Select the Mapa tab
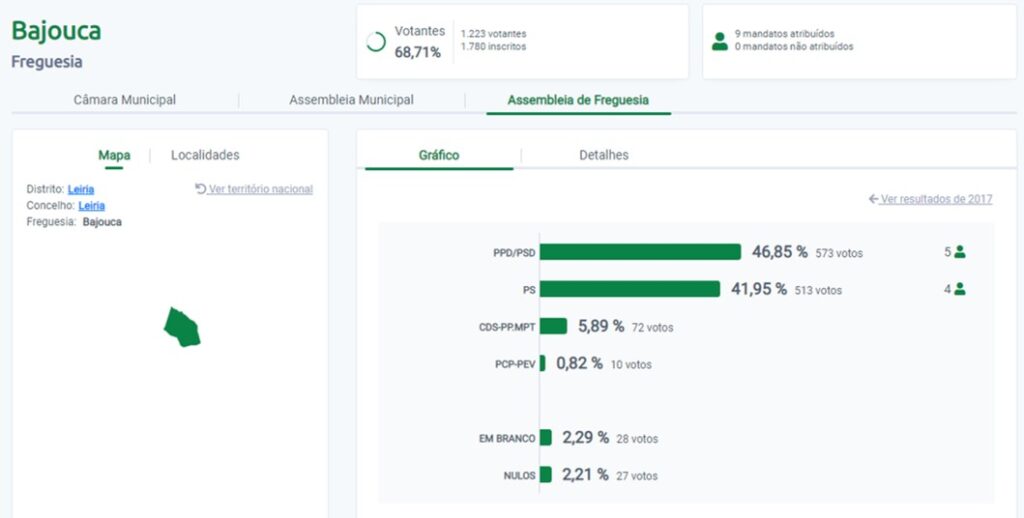Viewport: 1024px width, 518px height. point(114,155)
